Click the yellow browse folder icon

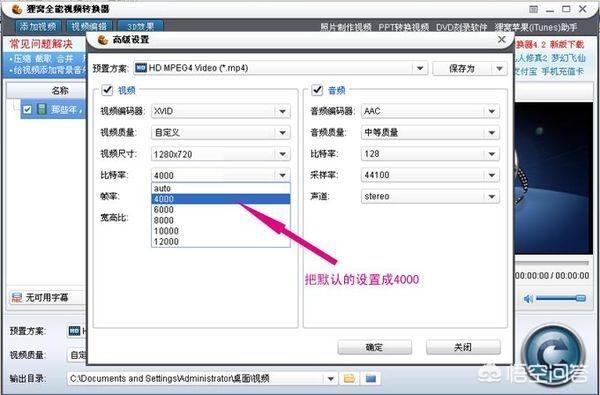coord(349,379)
